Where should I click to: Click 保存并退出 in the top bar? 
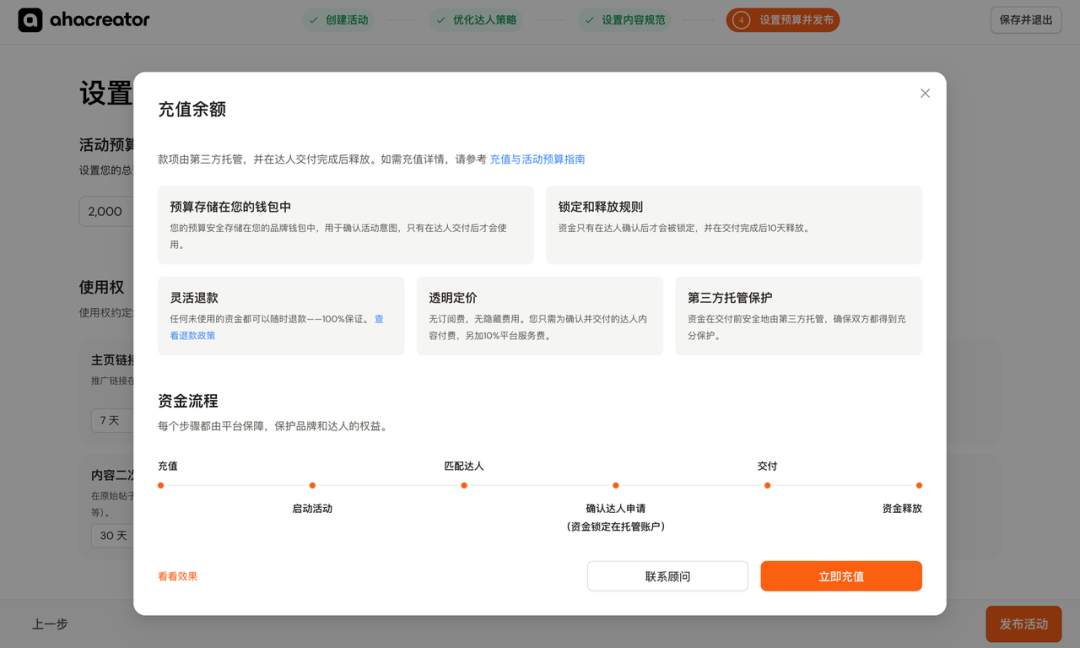point(1026,20)
